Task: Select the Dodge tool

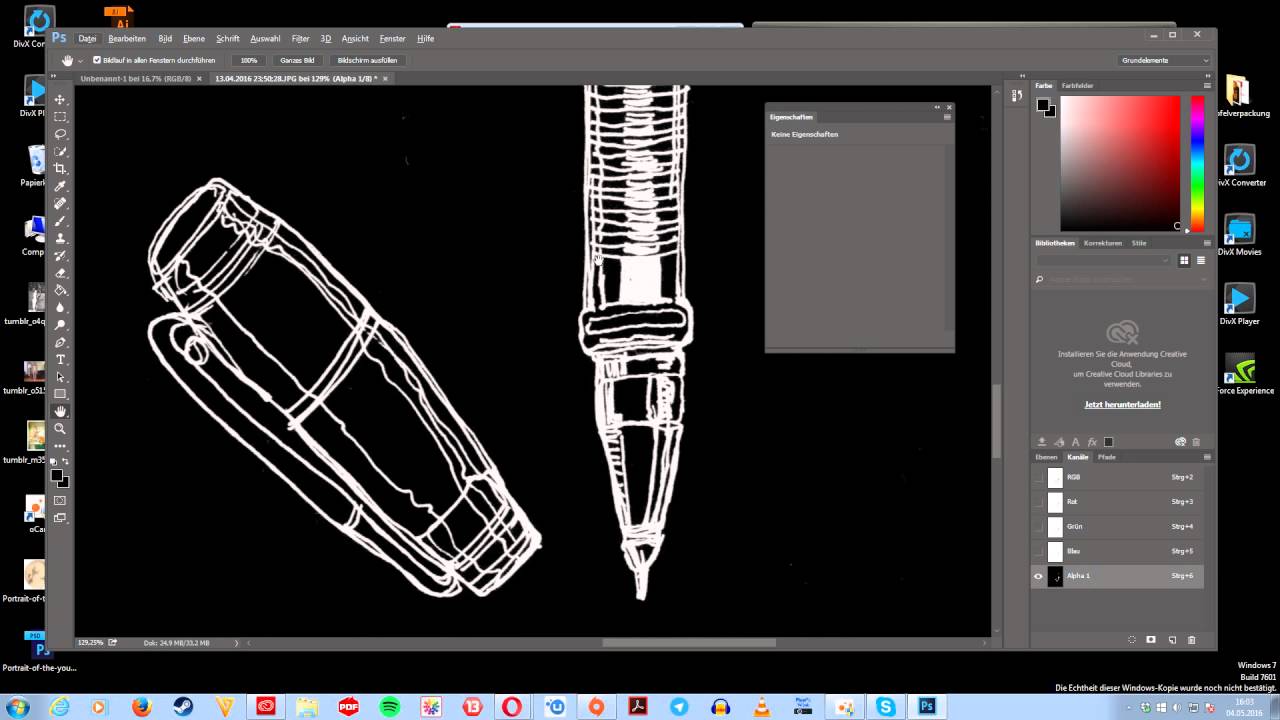Action: [60, 325]
